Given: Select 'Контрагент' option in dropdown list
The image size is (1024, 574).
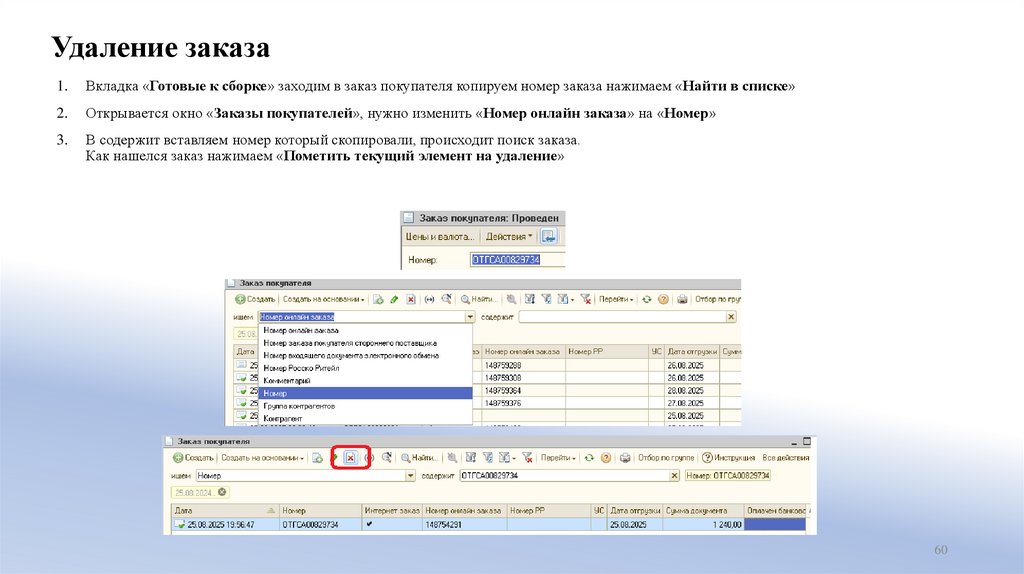Looking at the screenshot, I should (366, 418).
